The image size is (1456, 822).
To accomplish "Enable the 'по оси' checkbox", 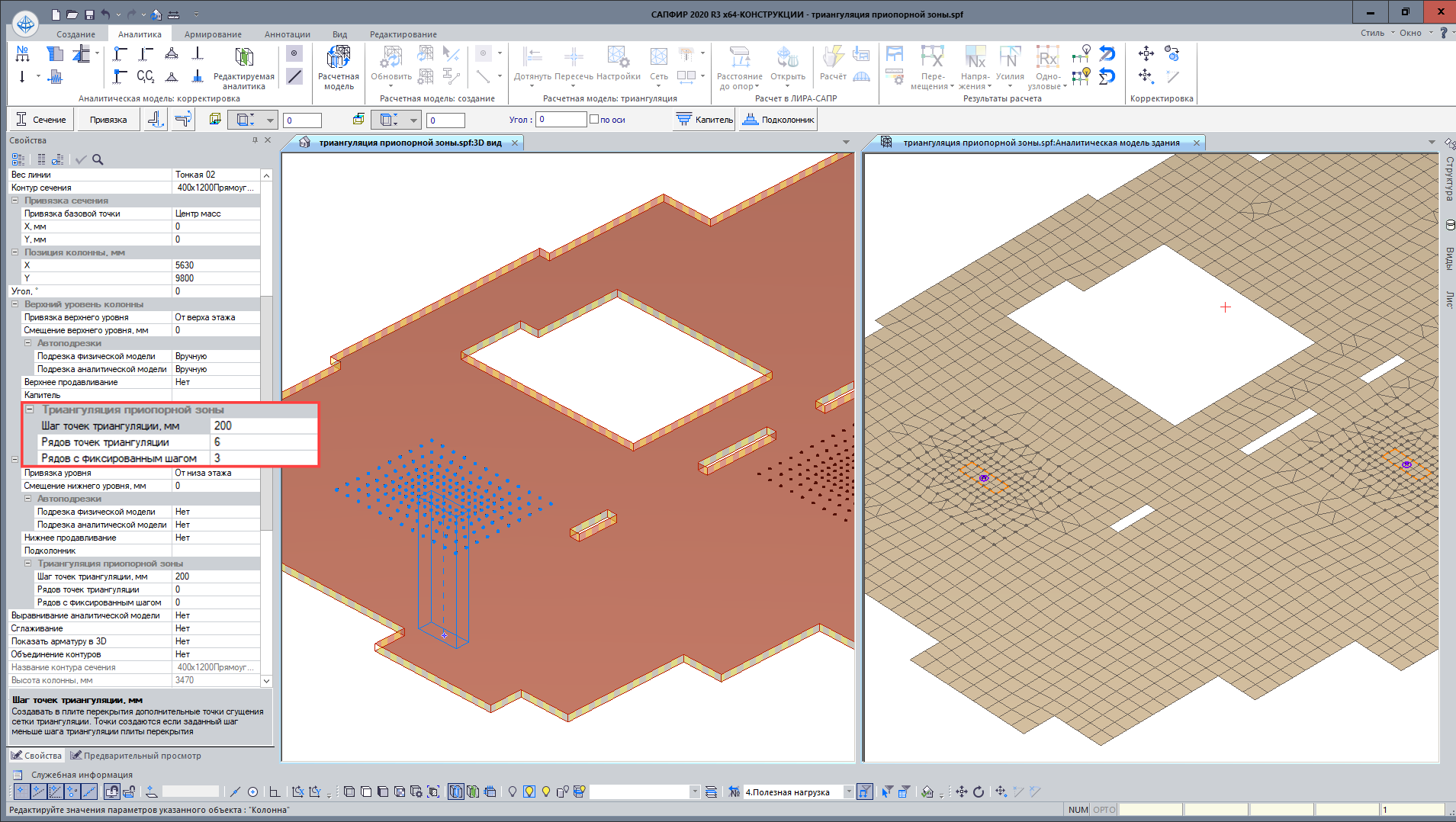I will tap(594, 120).
